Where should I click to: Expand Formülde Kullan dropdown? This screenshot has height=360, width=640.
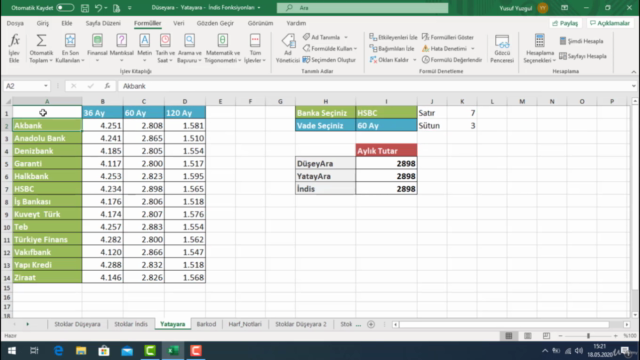pos(355,49)
